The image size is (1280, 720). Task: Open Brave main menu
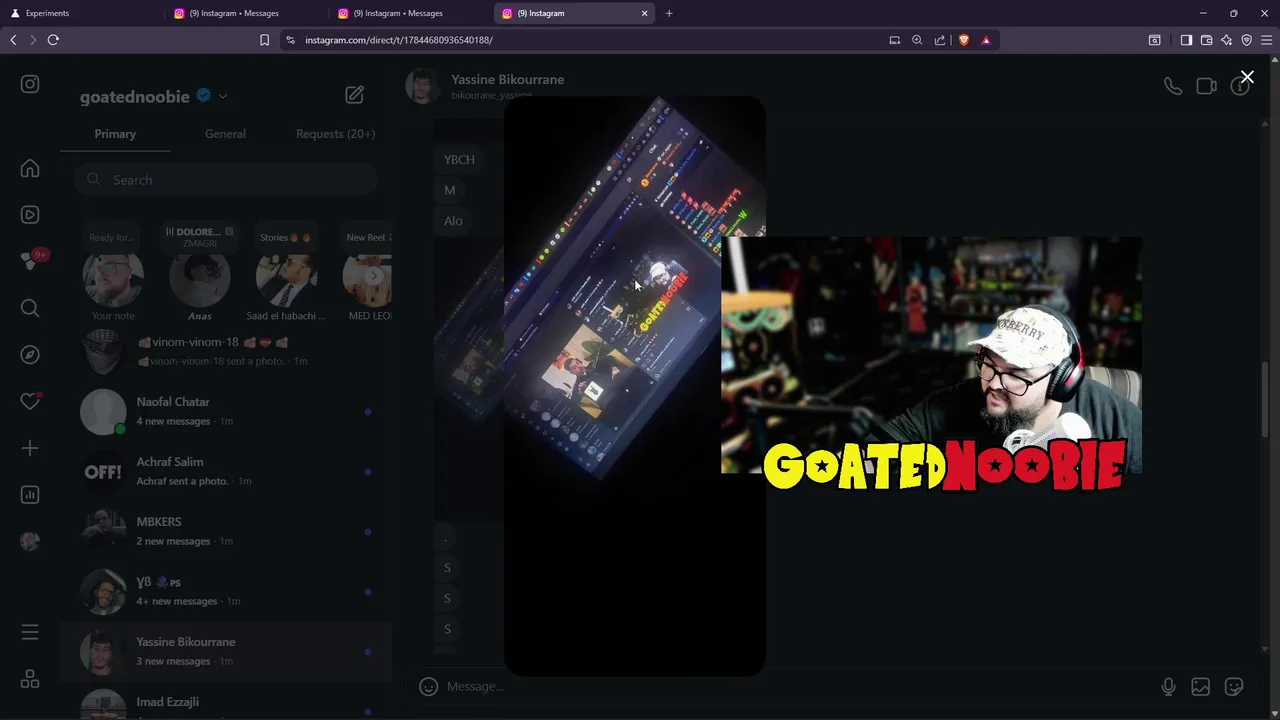click(1266, 40)
